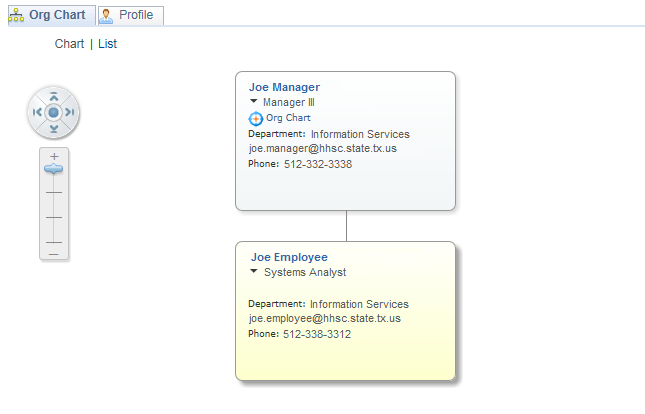Click the plus zoom-in icon
This screenshot has height=414, width=645.
[54, 156]
